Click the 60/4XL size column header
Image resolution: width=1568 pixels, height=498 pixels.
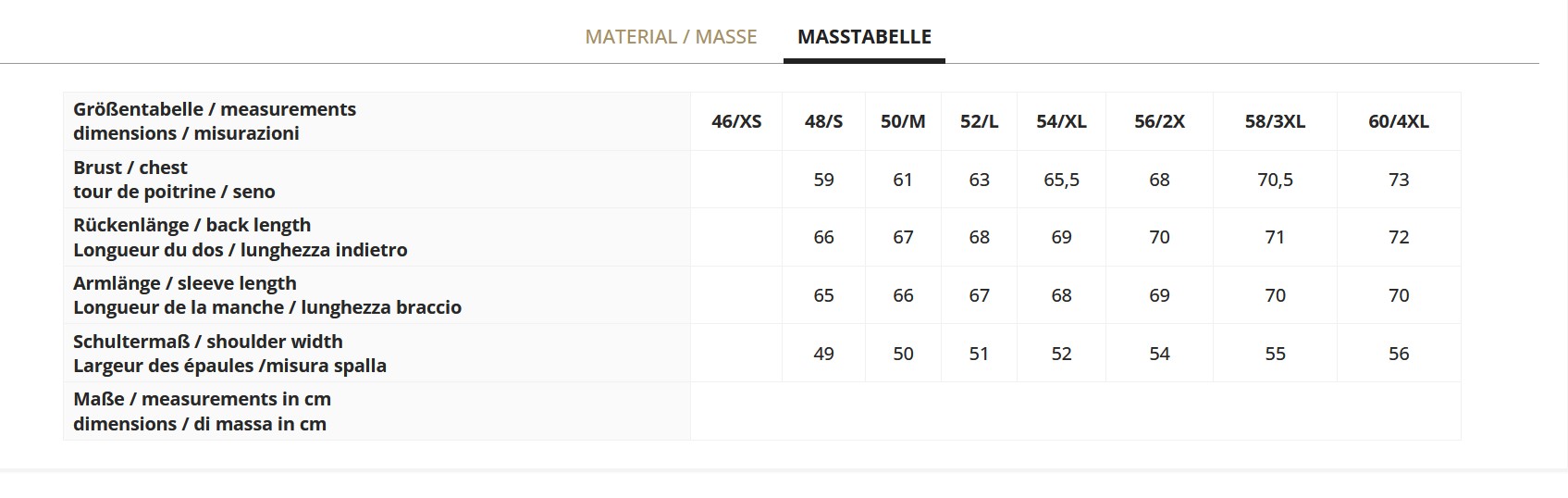pos(1398,121)
